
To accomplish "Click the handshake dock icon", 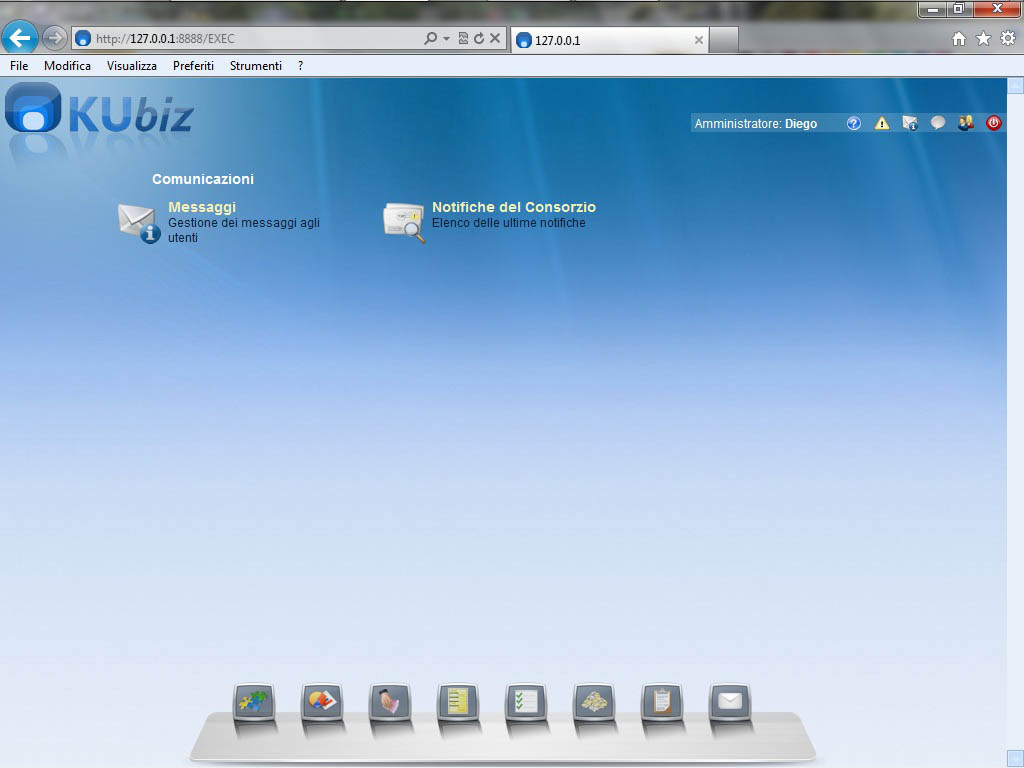I will coord(390,702).
